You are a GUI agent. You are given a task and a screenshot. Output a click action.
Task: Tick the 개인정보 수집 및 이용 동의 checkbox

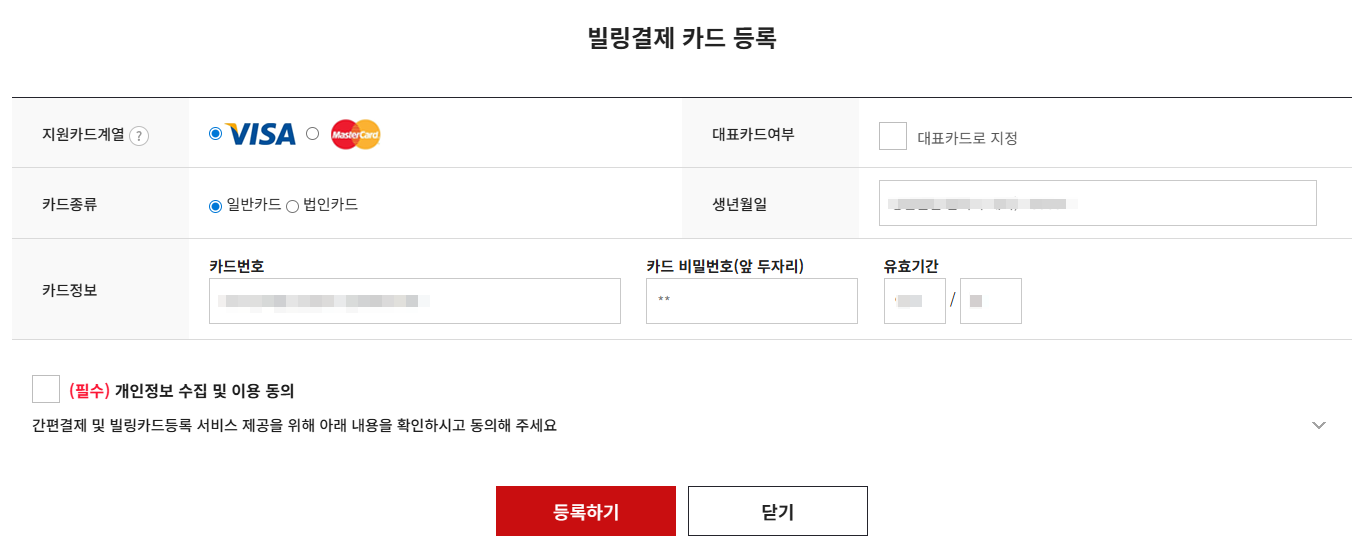click(x=46, y=389)
